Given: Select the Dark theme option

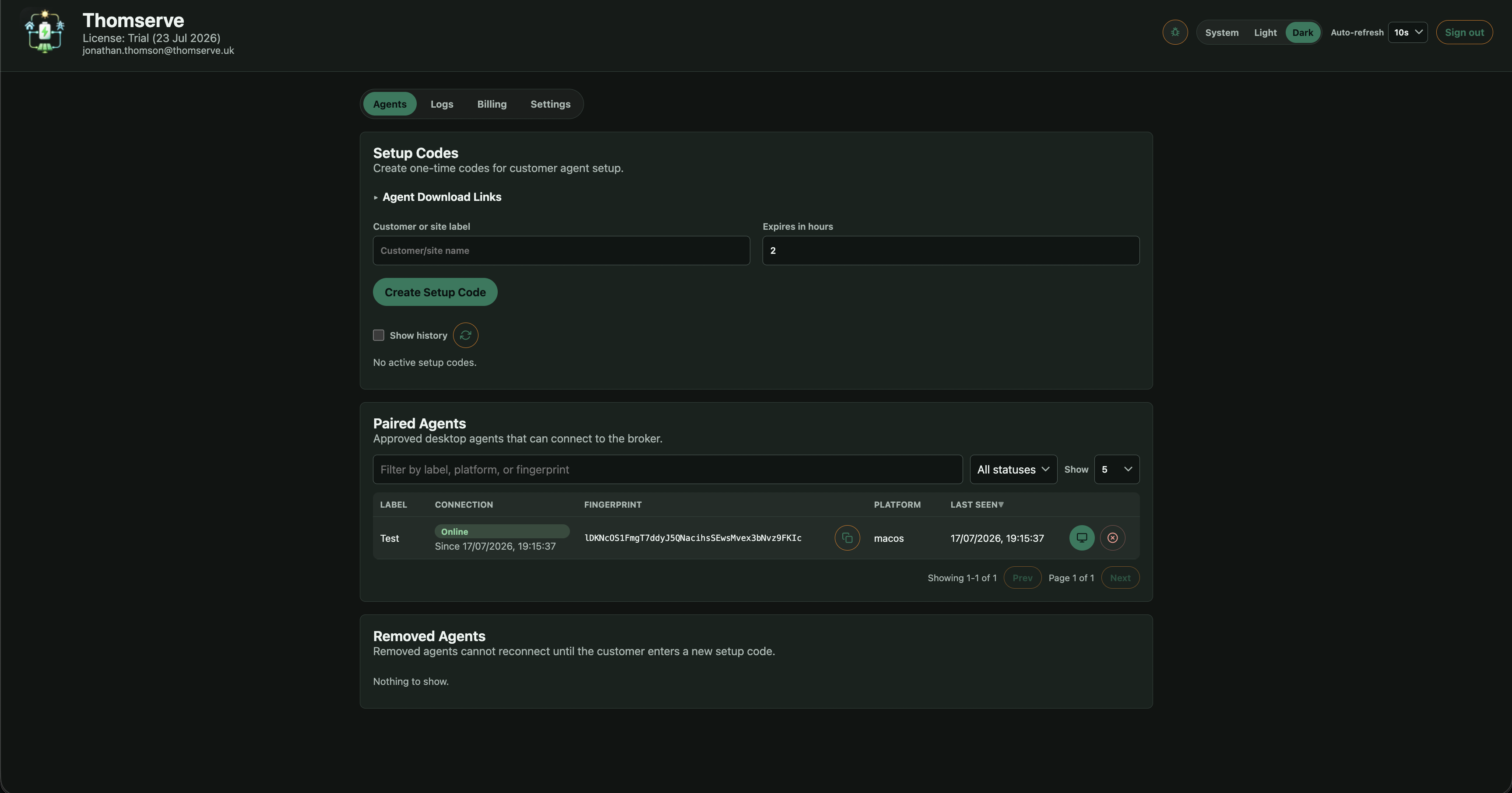Looking at the screenshot, I should point(1302,32).
